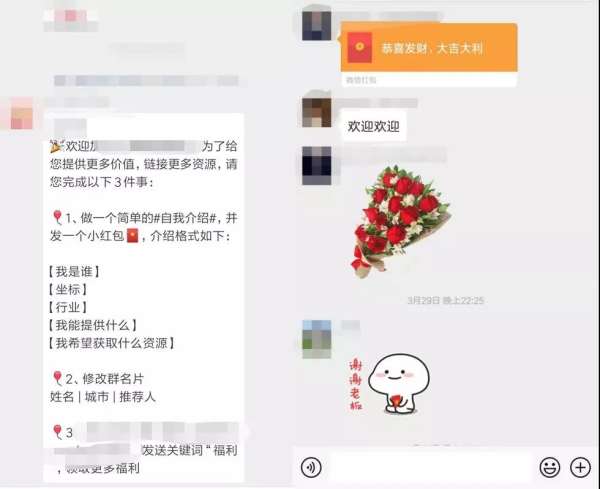
Task: Click the 姓名｜城市｜推荐人 line
Action: pos(103,397)
